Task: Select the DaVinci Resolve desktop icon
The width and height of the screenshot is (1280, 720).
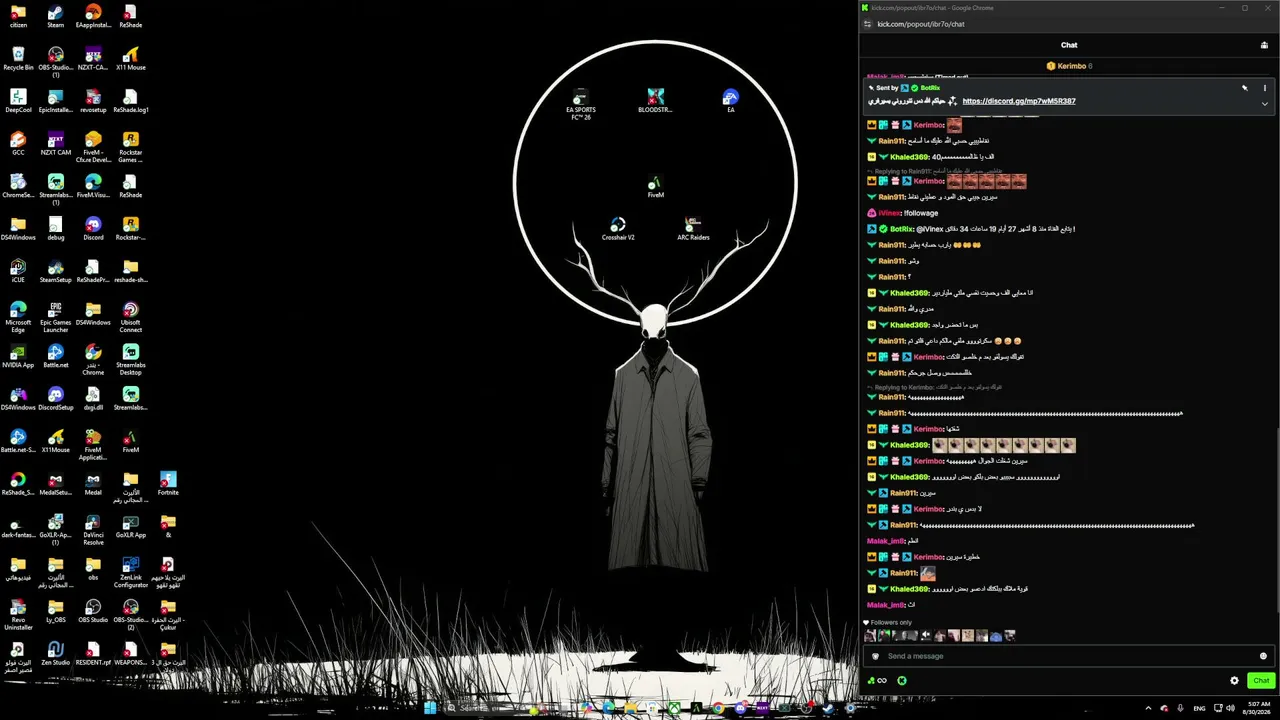Action: (93, 530)
